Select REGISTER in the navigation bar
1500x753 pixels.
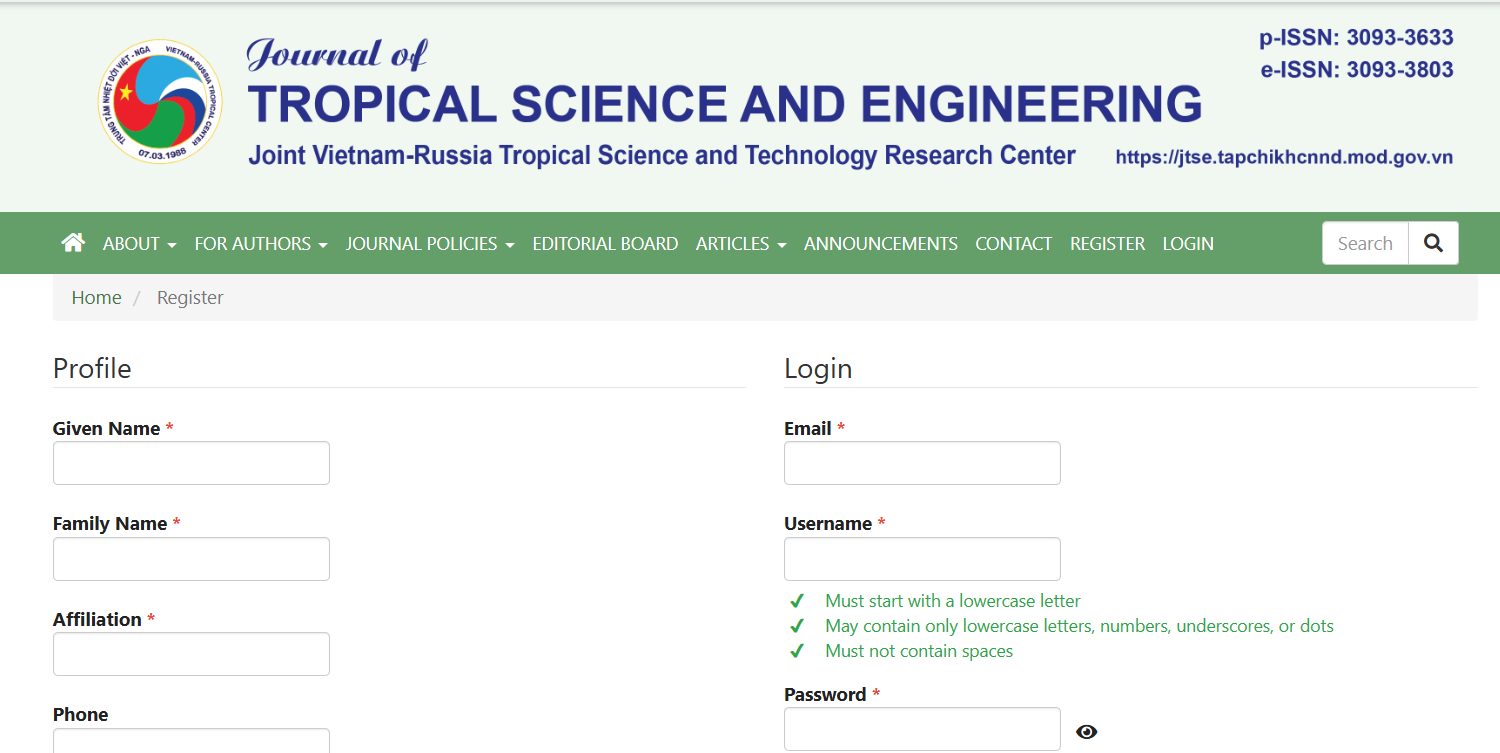point(1107,243)
